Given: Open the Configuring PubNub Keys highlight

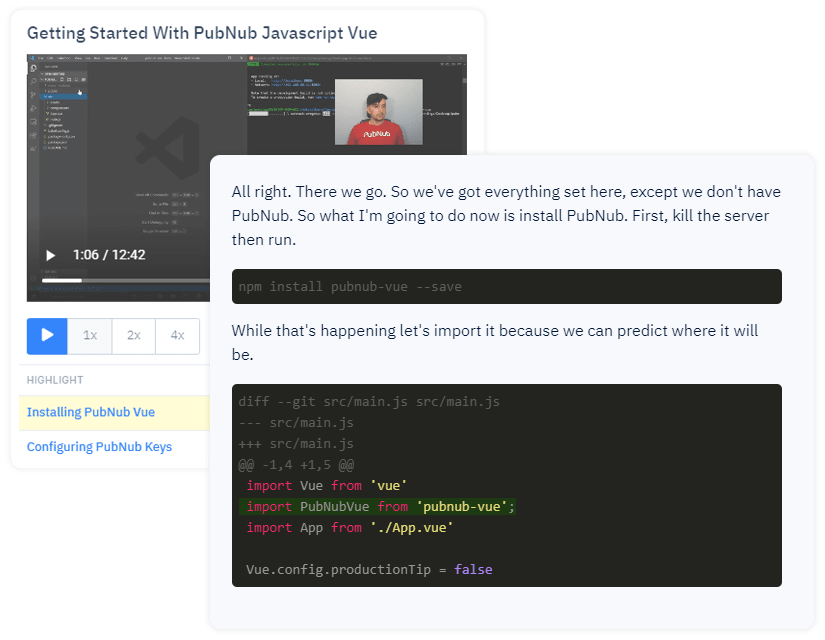Looking at the screenshot, I should coord(99,447).
